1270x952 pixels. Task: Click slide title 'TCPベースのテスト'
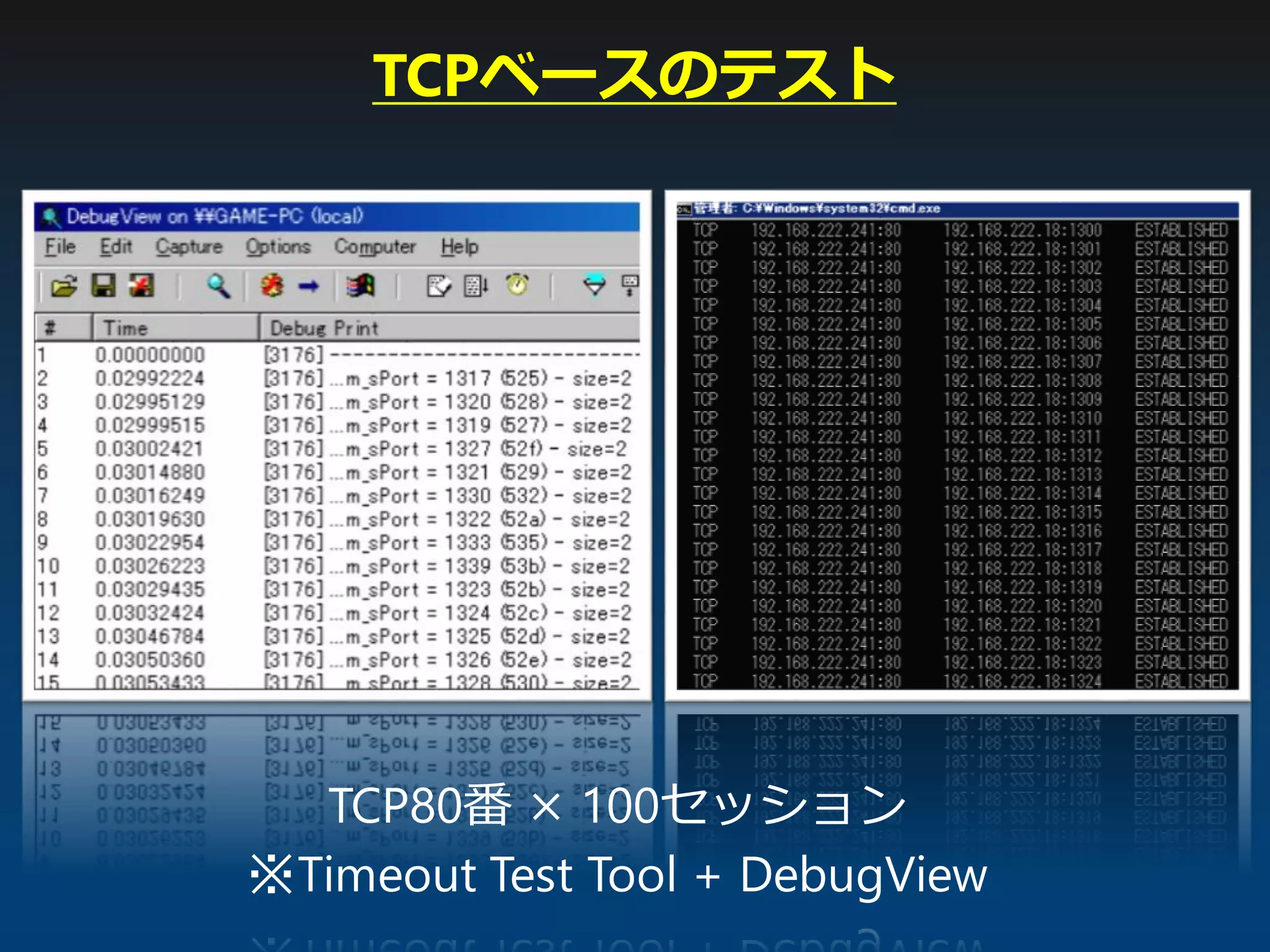coord(634,74)
